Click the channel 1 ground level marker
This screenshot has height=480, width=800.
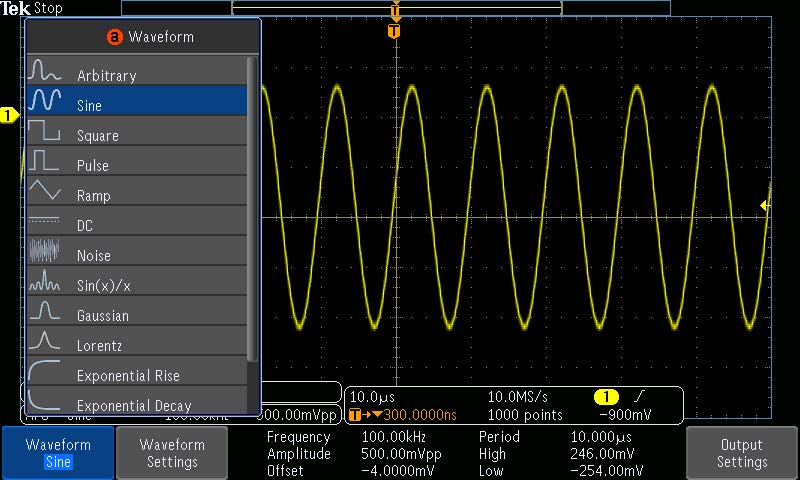(x=10, y=116)
